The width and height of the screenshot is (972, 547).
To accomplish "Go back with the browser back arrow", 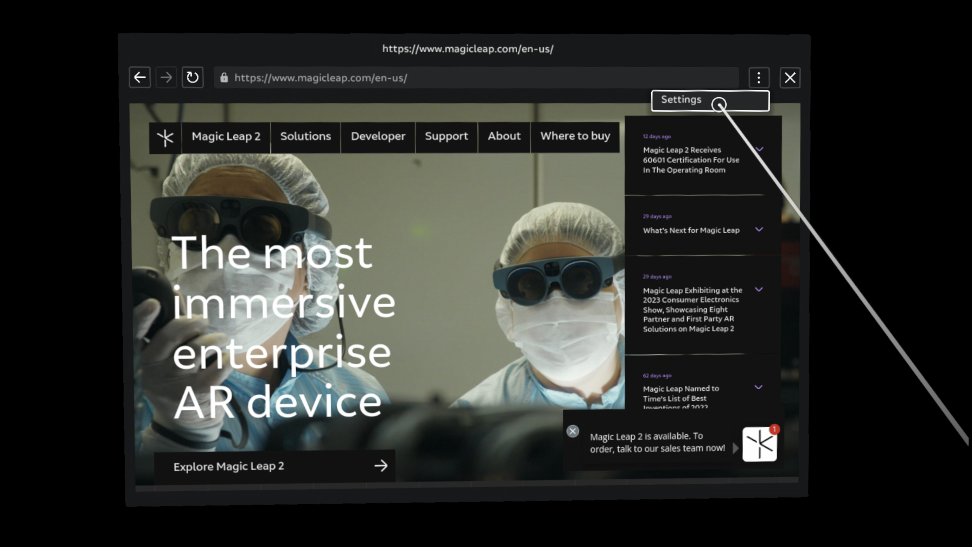I will [x=140, y=78].
